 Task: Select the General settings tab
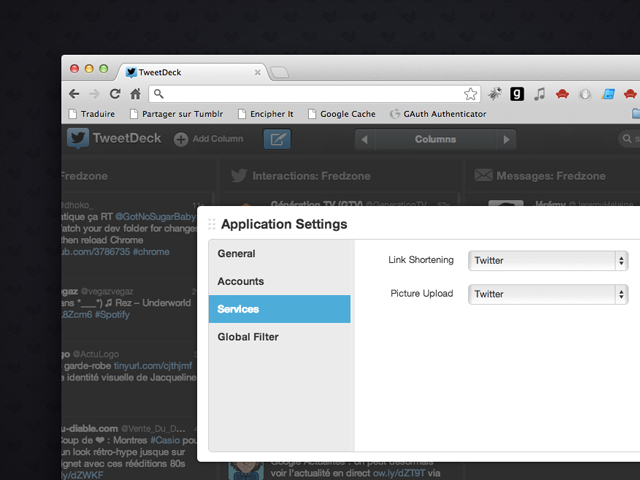tap(280, 253)
